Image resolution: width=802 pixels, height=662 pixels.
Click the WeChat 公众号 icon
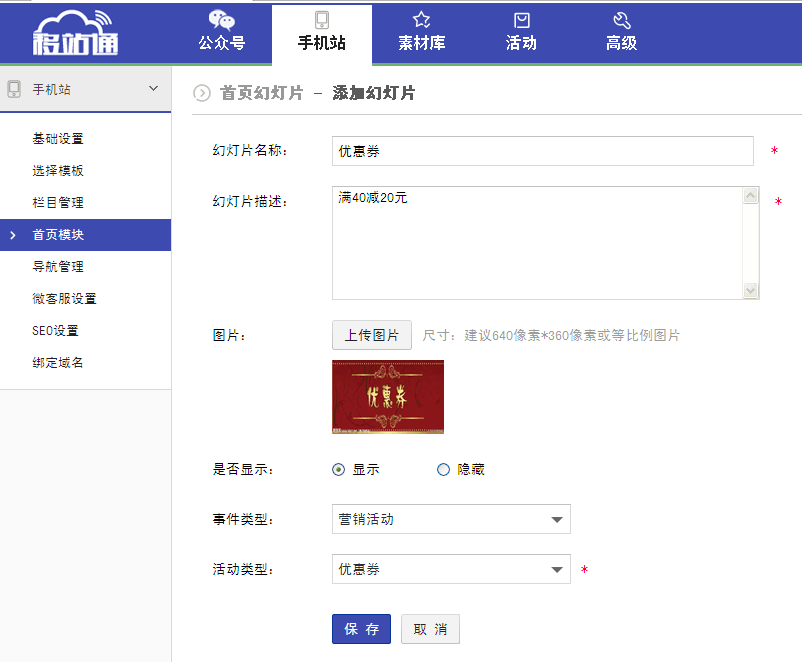point(221,20)
